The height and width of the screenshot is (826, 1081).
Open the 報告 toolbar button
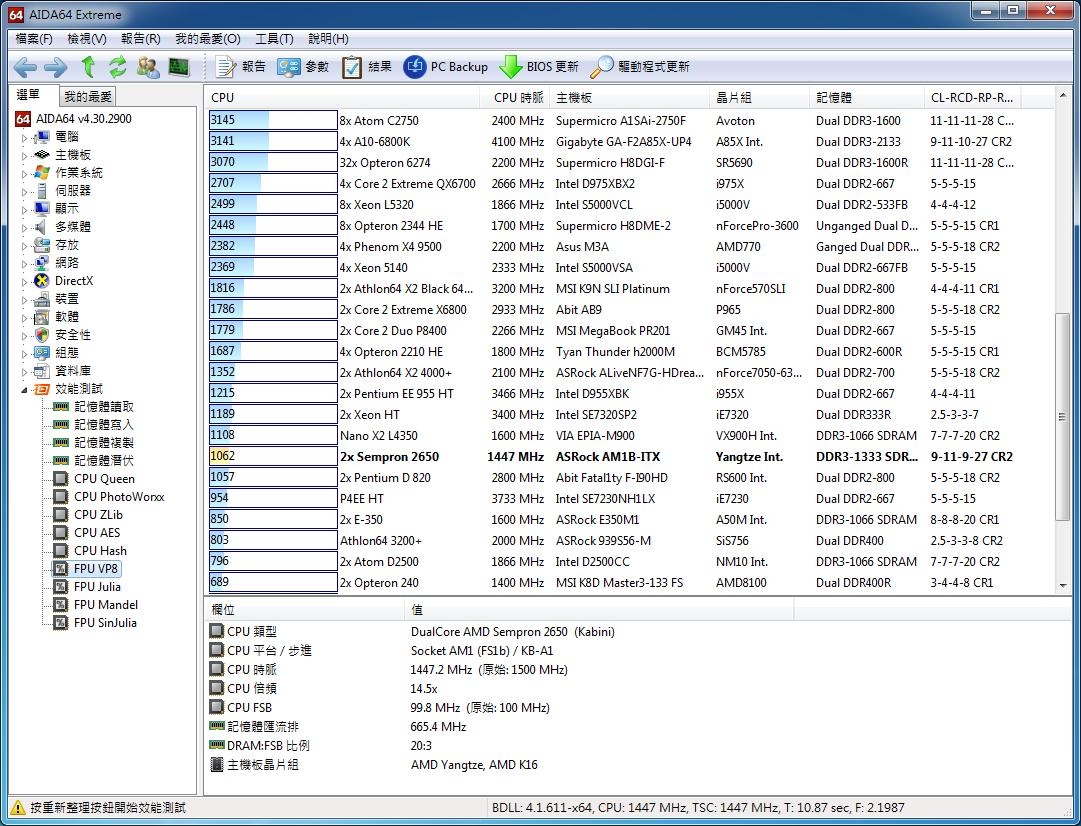(241, 67)
